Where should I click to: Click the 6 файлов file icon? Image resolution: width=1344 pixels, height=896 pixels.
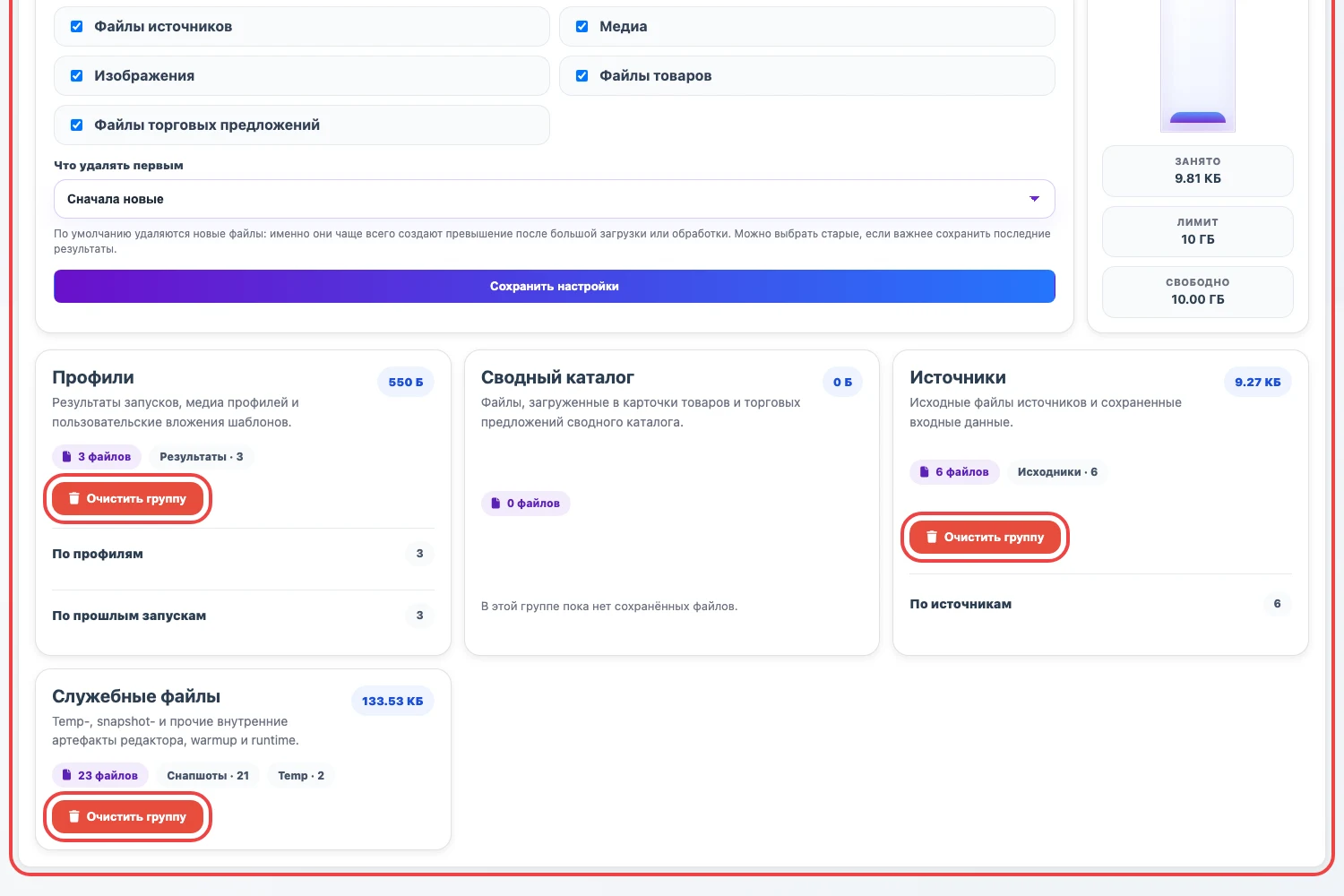925,472
